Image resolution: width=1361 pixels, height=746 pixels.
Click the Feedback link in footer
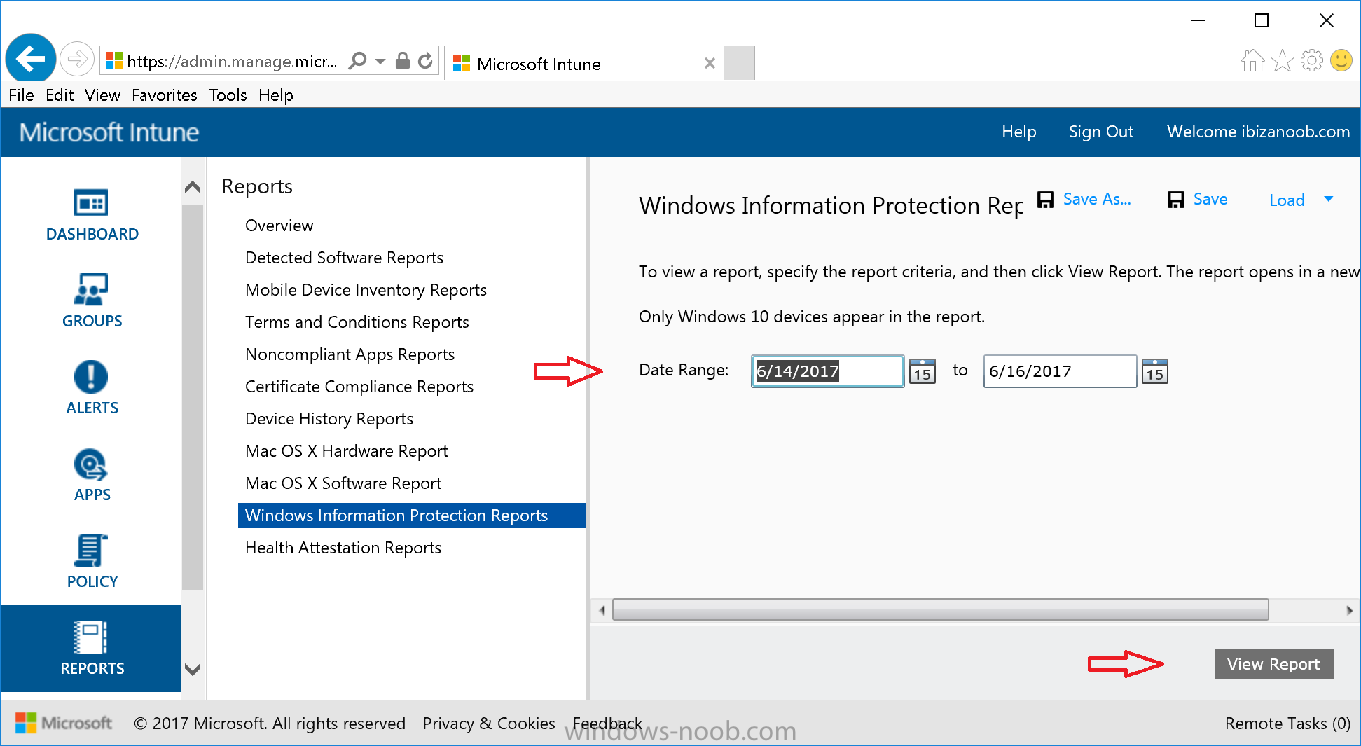[607, 723]
